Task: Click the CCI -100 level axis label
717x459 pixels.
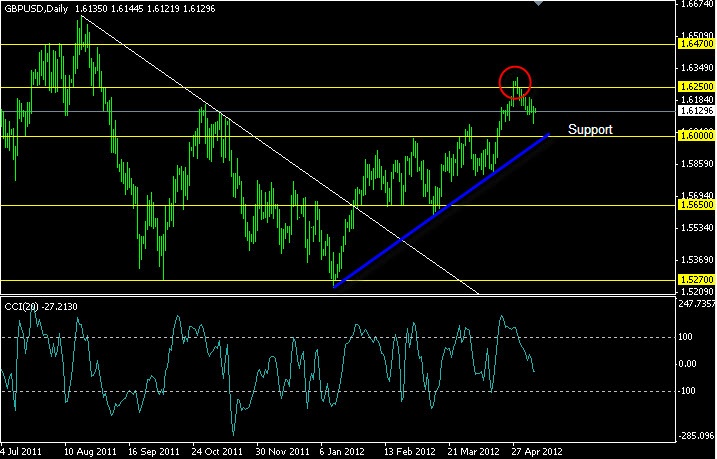Action: click(690, 391)
